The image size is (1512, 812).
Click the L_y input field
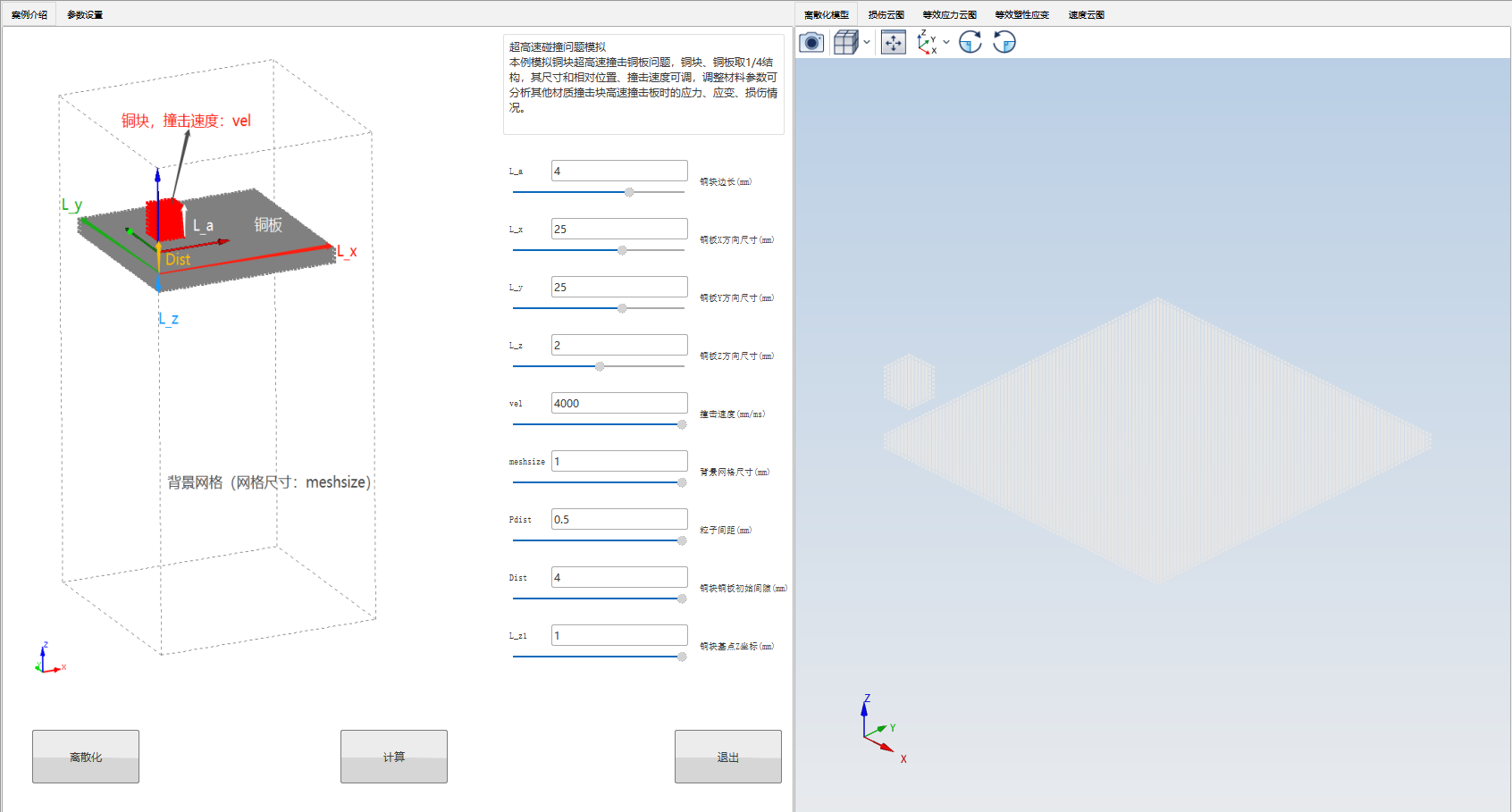coord(619,287)
